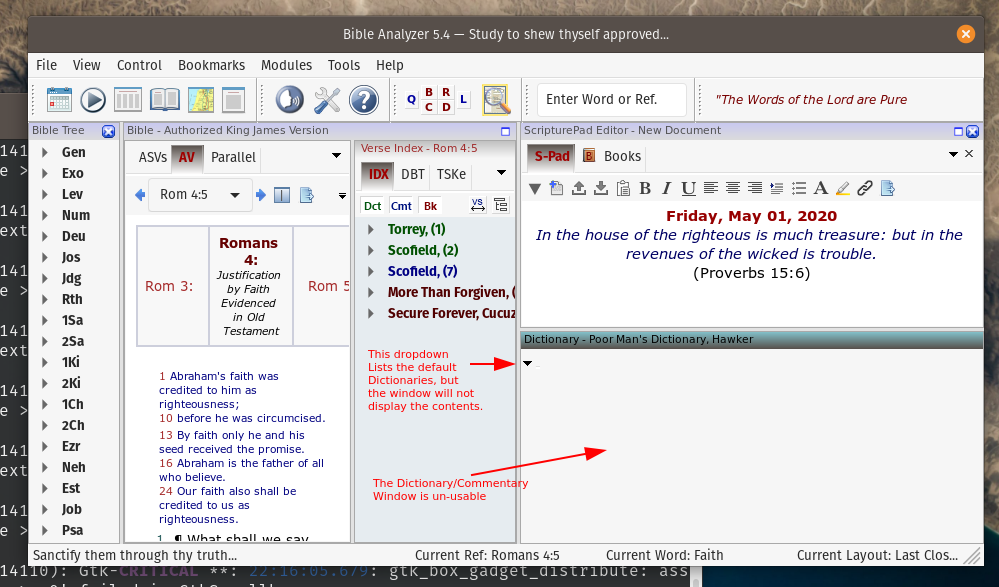Go to previous verse with left arrow
This screenshot has height=587, width=999.
(x=140, y=195)
